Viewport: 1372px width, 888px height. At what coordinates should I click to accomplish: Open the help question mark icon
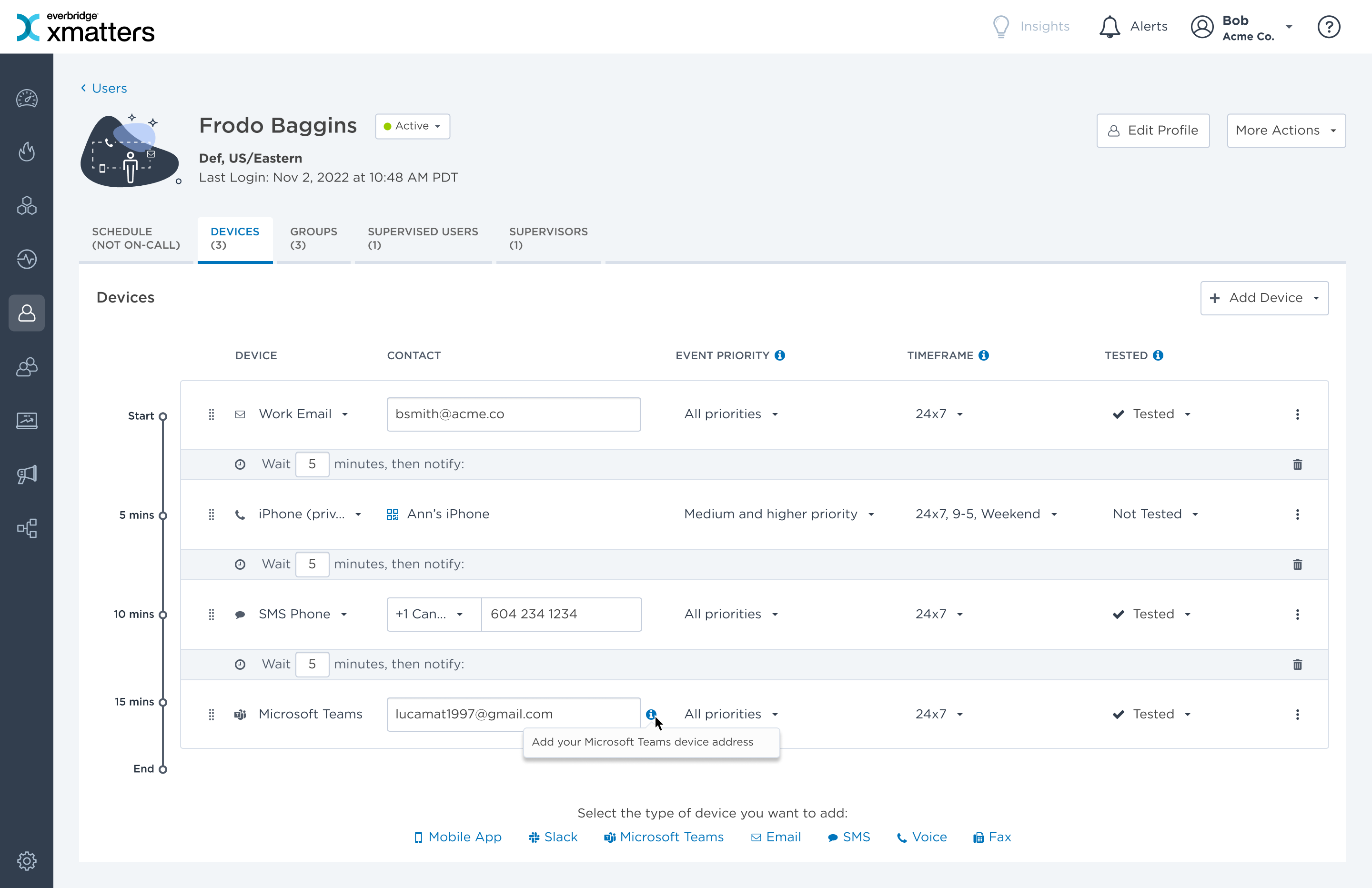click(1329, 27)
